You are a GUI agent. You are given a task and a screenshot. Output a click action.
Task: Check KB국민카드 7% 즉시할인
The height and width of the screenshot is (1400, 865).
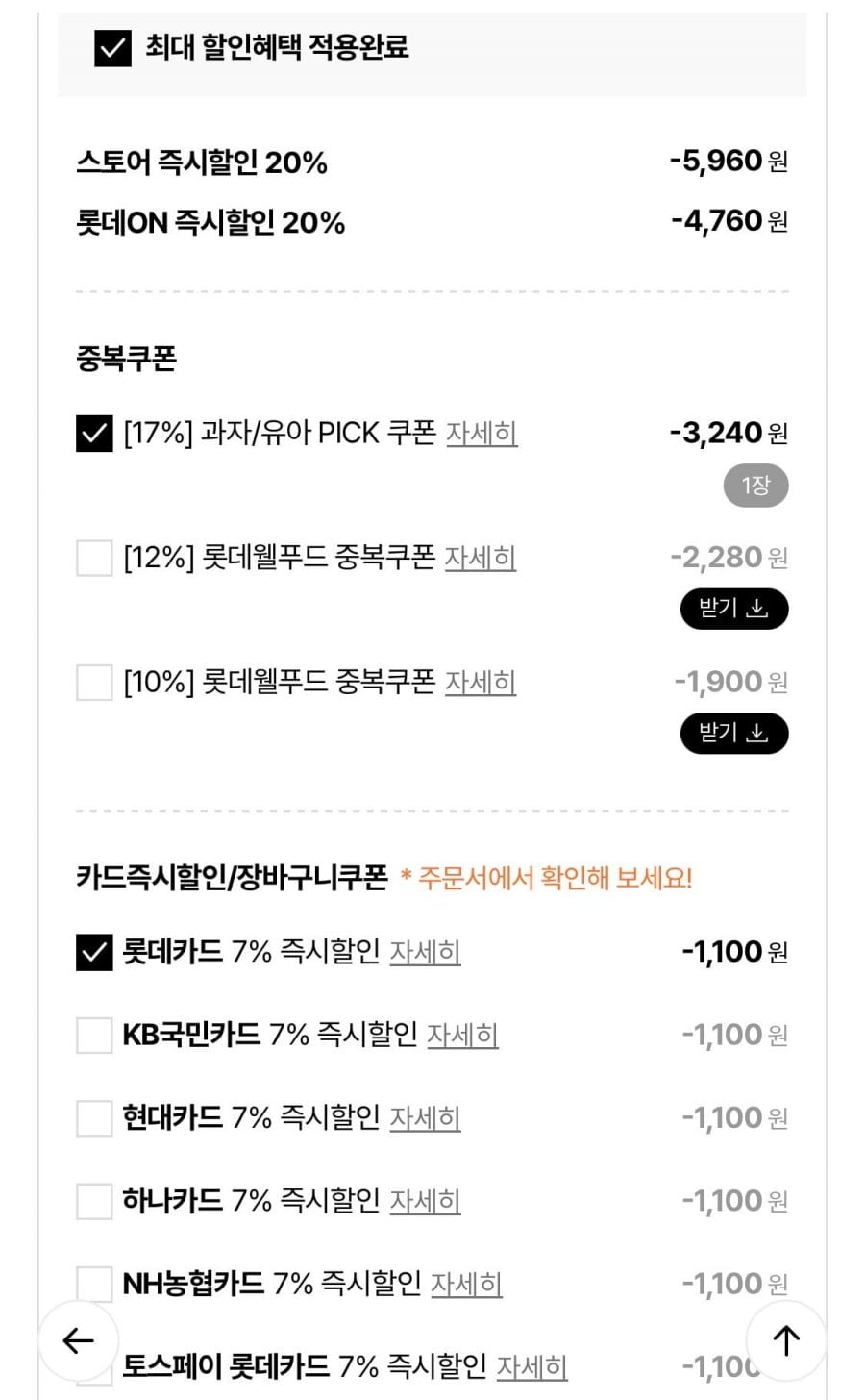[94, 1036]
